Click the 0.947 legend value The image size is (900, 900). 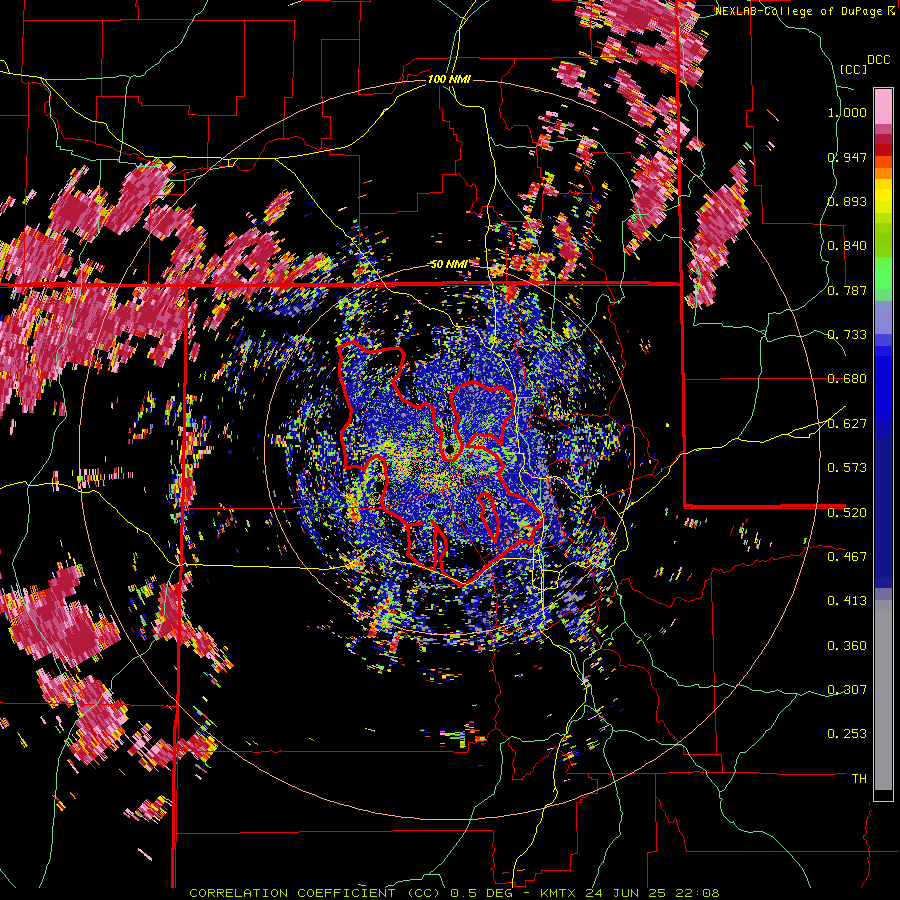[x=847, y=157]
